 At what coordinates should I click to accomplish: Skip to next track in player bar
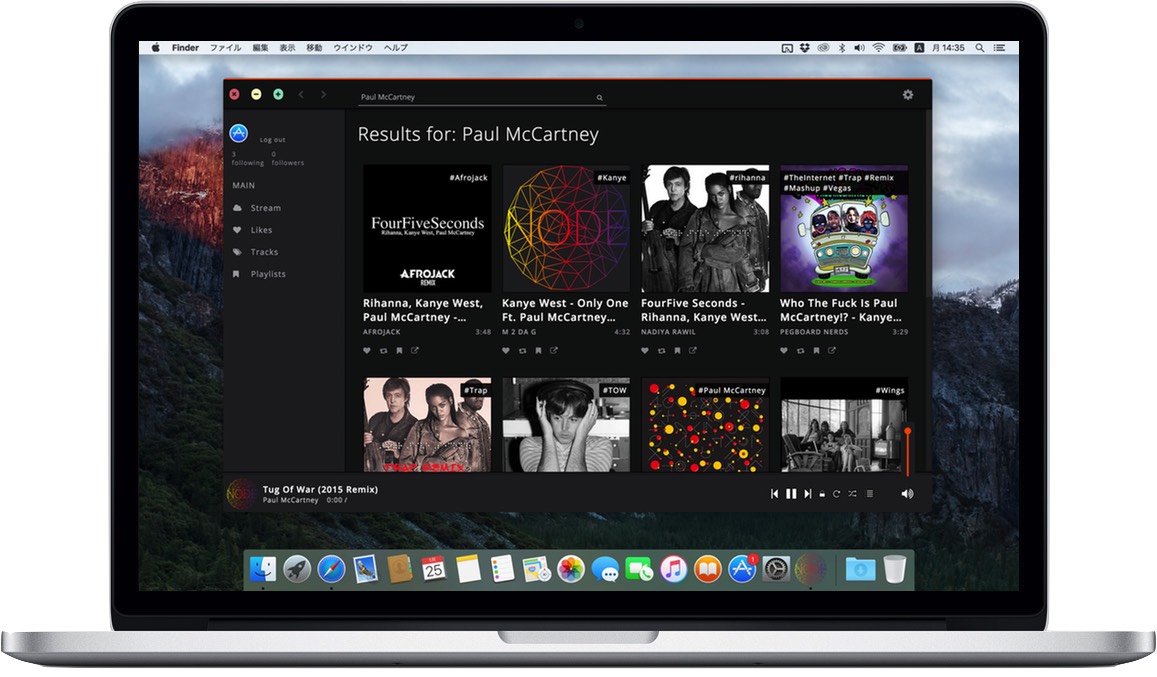pos(808,494)
